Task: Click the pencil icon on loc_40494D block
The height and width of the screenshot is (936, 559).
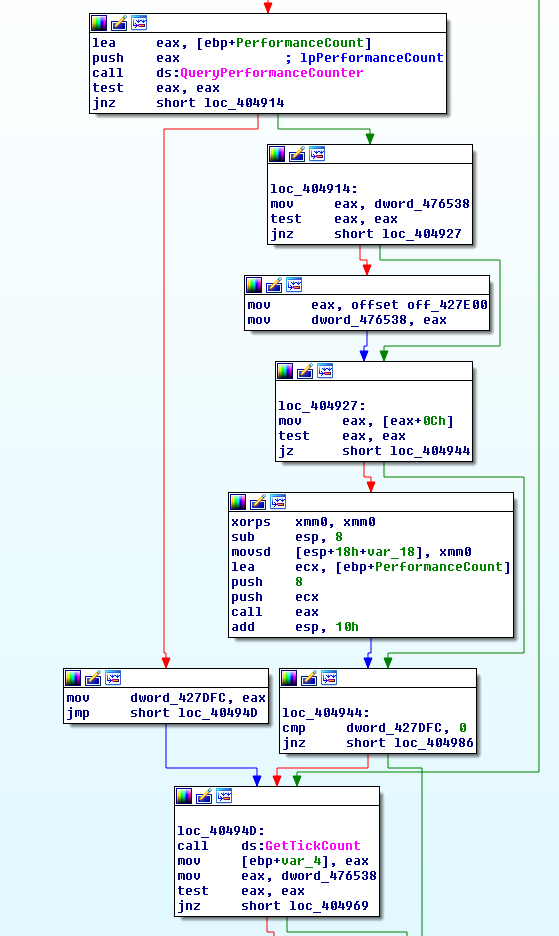Action: point(204,796)
